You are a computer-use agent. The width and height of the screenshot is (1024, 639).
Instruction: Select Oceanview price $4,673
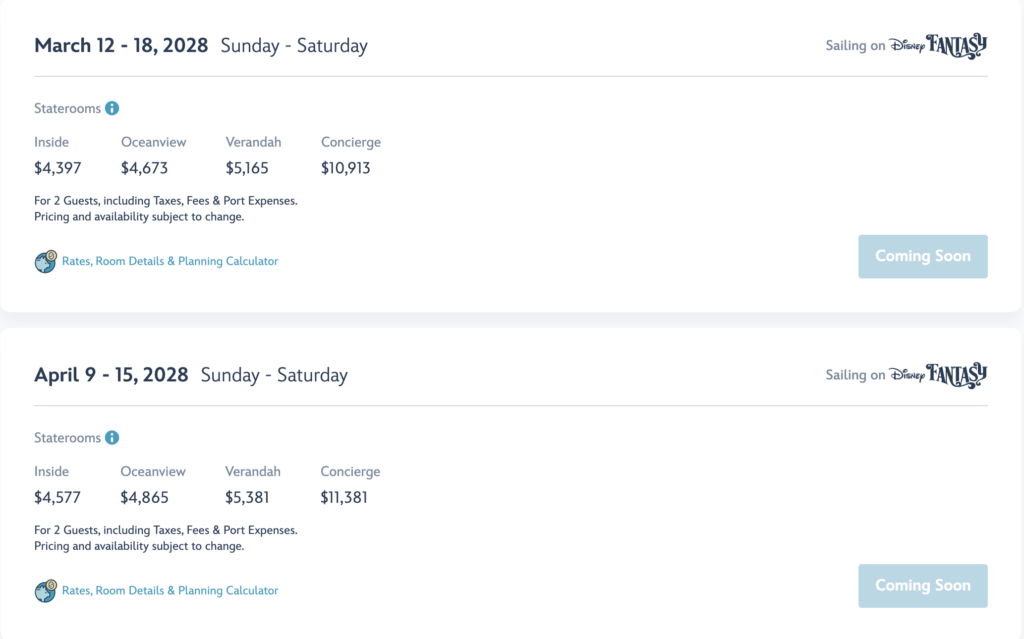click(x=144, y=169)
